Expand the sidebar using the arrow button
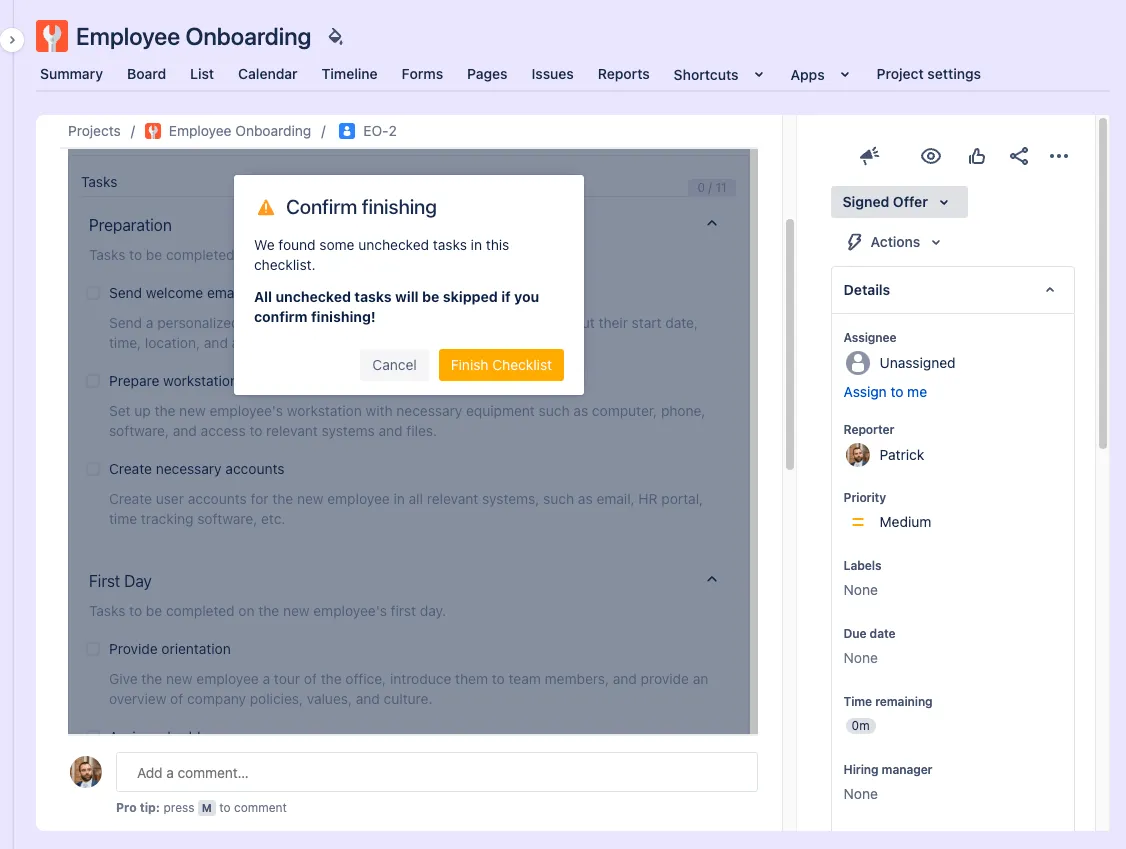Screen dimensions: 1126x849 tap(12, 40)
